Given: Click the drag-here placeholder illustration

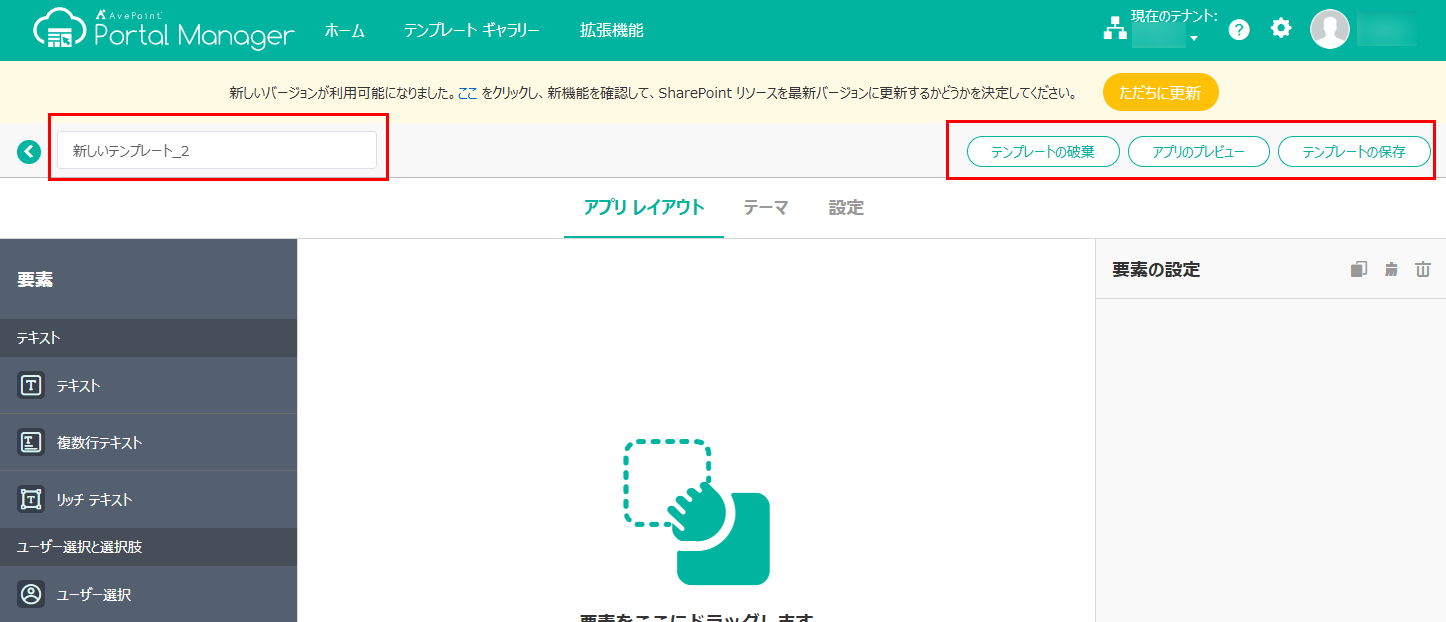Looking at the screenshot, I should coord(696,512).
